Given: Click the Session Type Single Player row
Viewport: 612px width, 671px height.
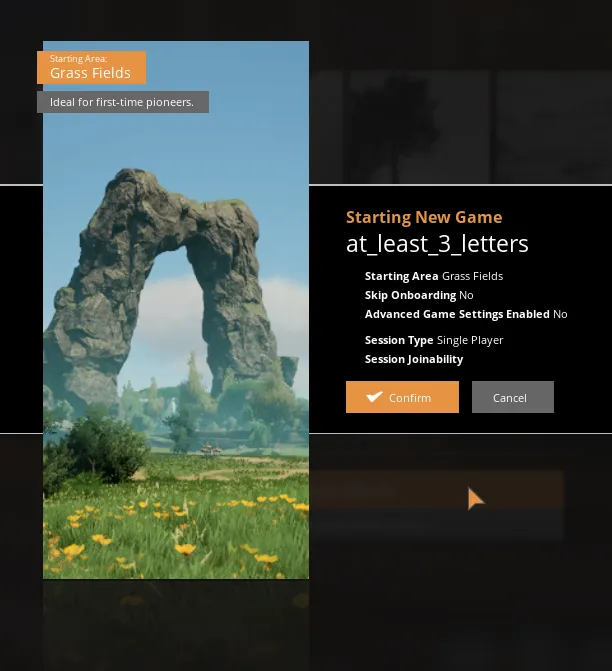Looking at the screenshot, I should pos(434,340).
